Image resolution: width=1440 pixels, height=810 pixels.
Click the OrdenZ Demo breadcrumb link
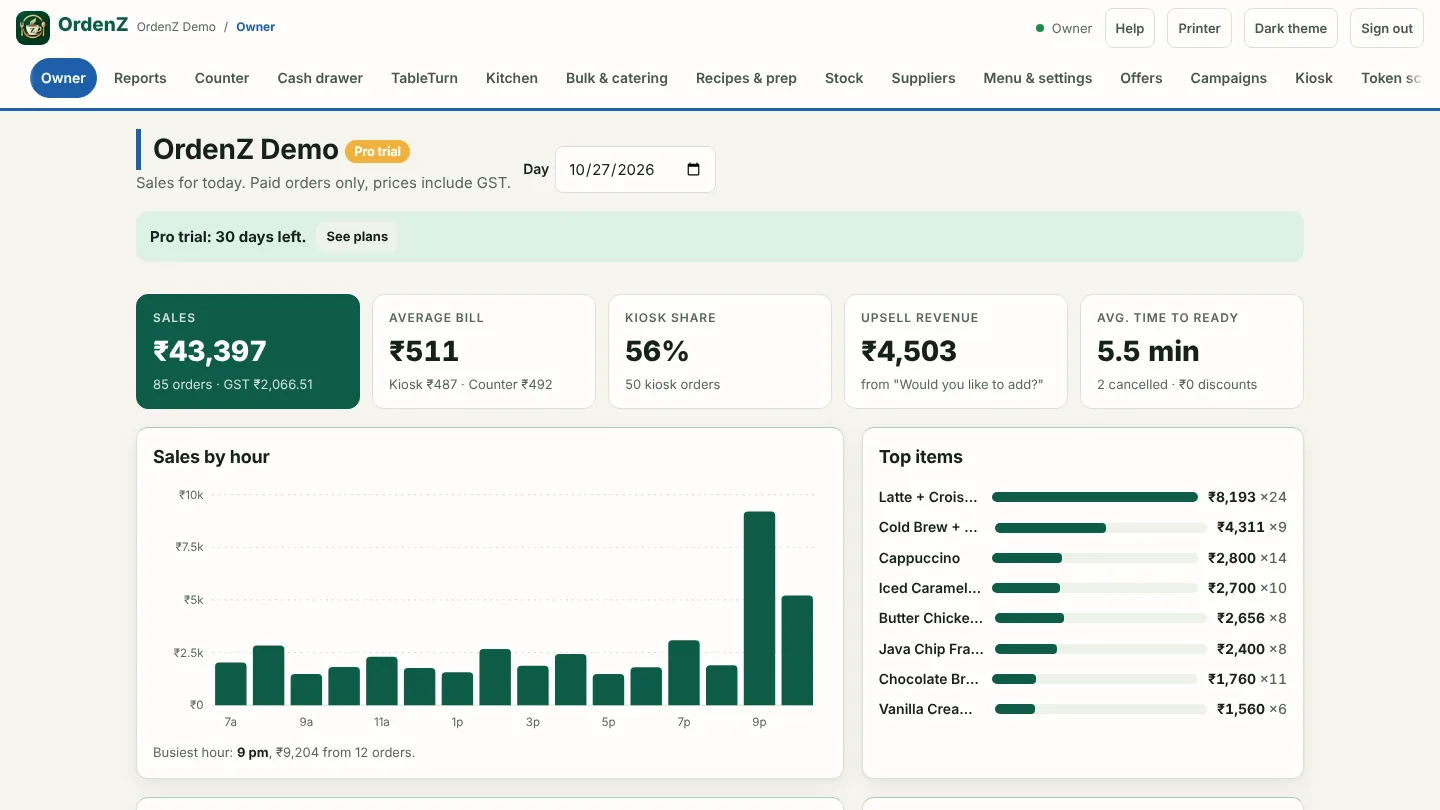tap(176, 27)
